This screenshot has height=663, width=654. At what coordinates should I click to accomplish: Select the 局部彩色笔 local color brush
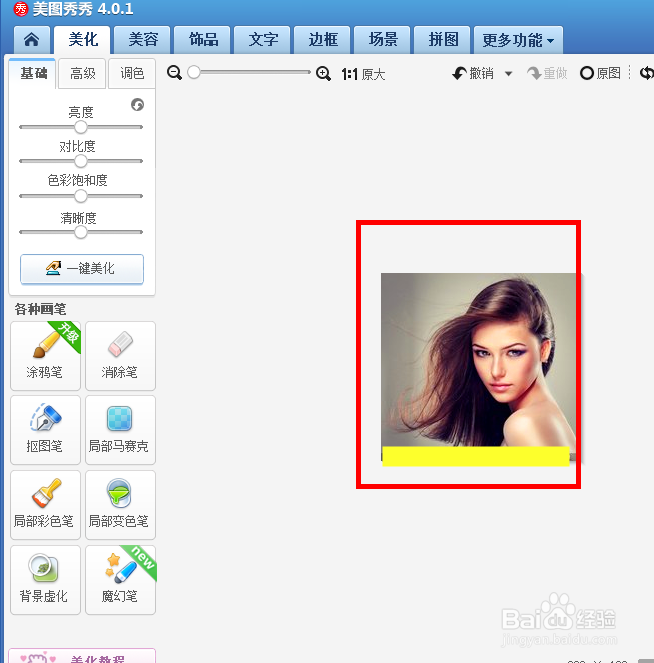click(x=45, y=505)
